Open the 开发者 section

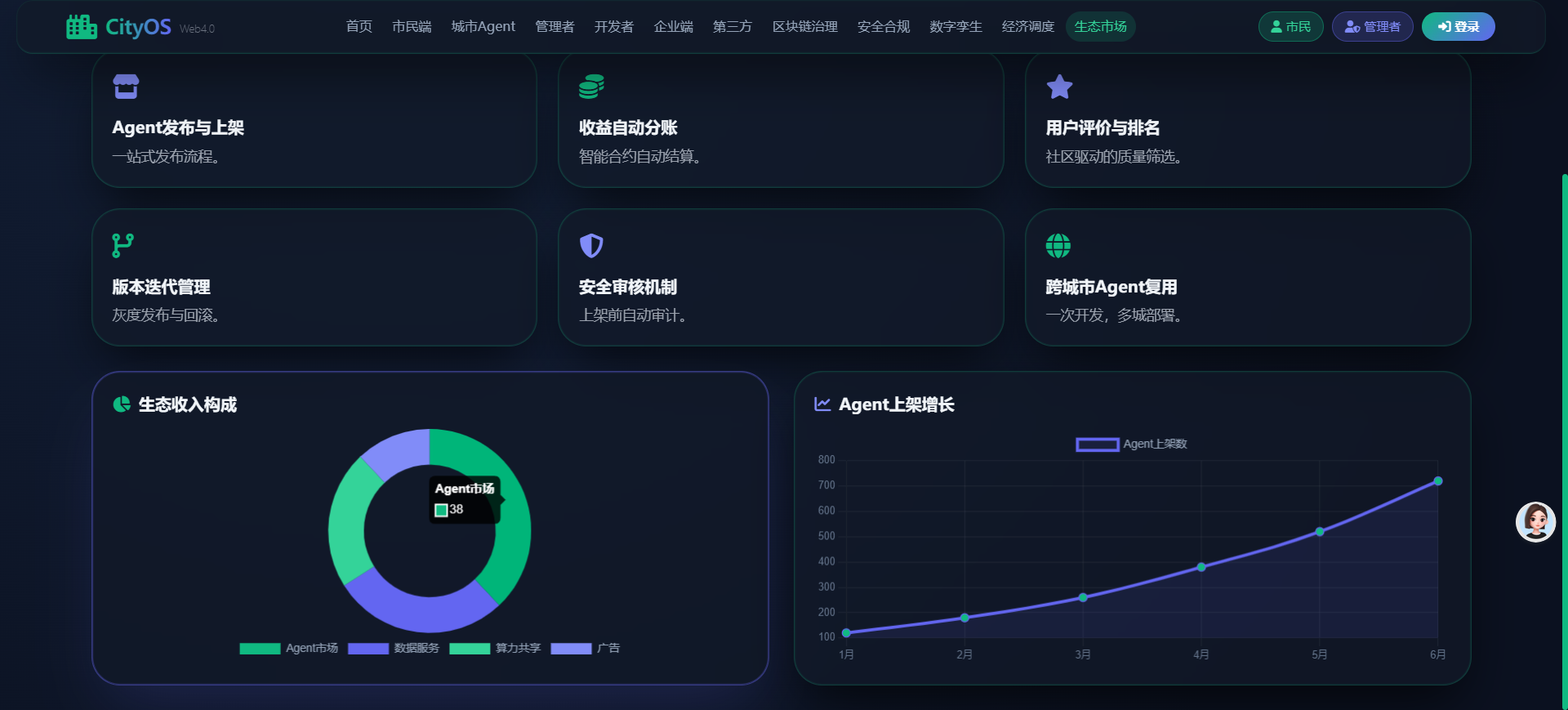coord(614,27)
